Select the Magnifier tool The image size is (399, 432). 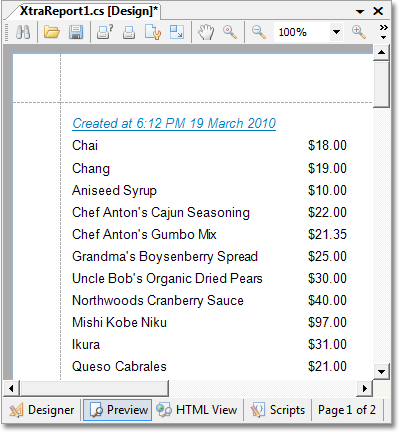point(230,32)
